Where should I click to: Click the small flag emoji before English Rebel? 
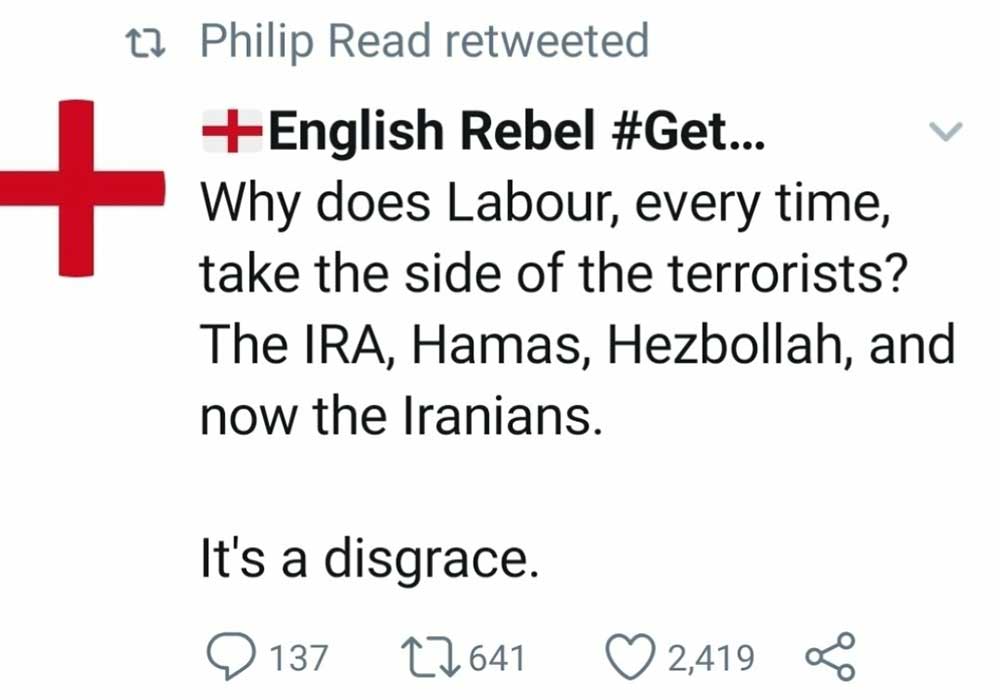(x=232, y=133)
